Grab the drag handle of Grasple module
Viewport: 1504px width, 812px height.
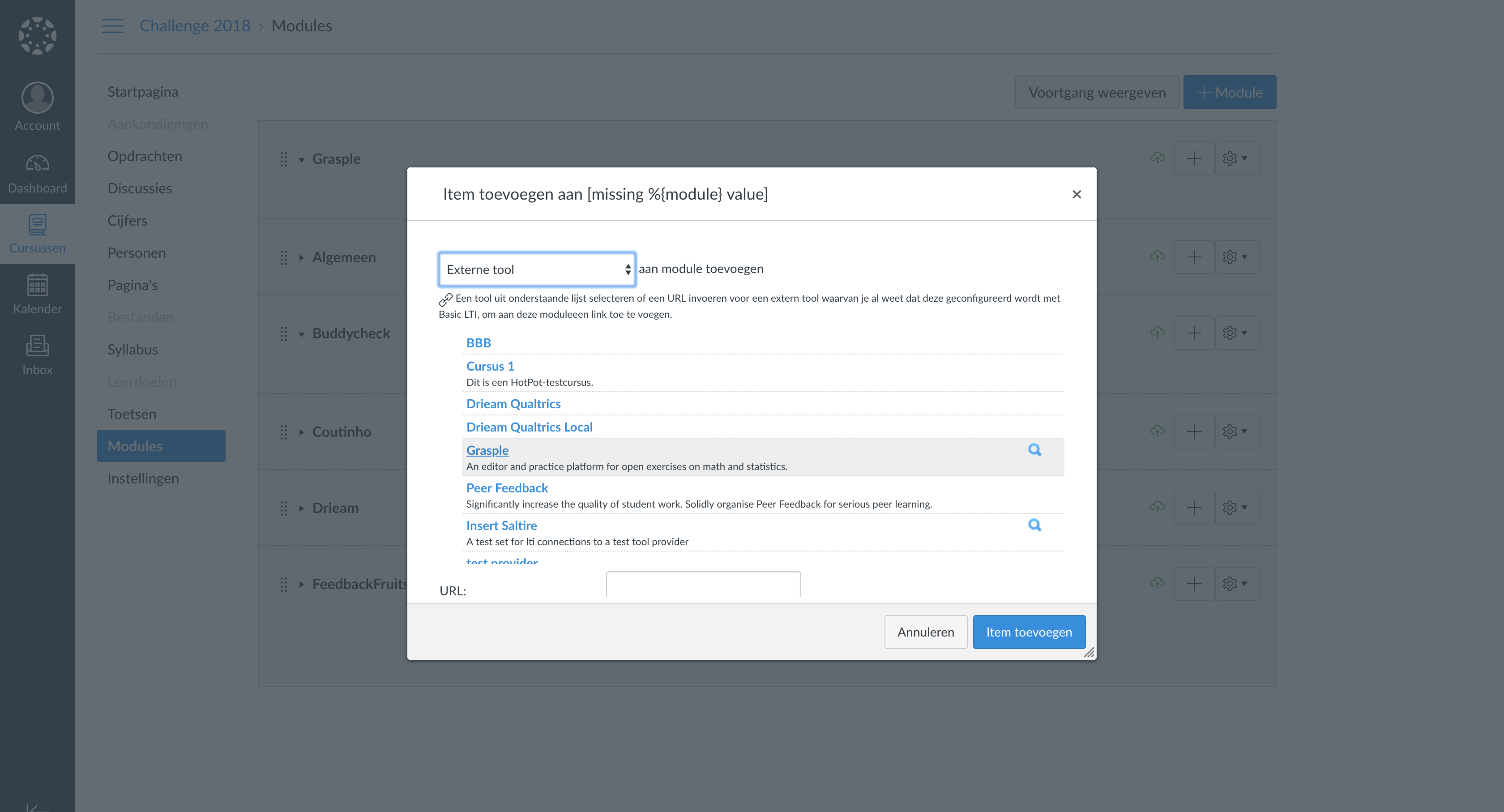pos(284,159)
